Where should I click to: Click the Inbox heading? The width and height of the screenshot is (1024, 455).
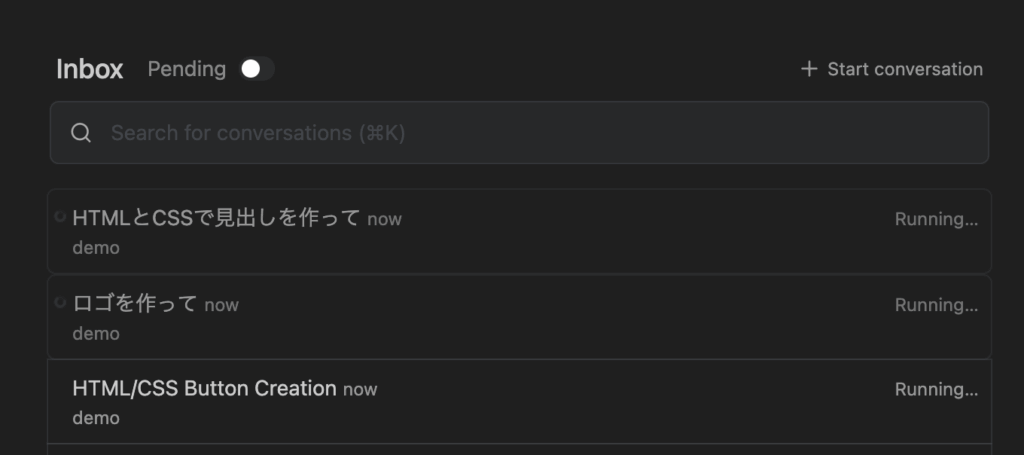click(90, 69)
